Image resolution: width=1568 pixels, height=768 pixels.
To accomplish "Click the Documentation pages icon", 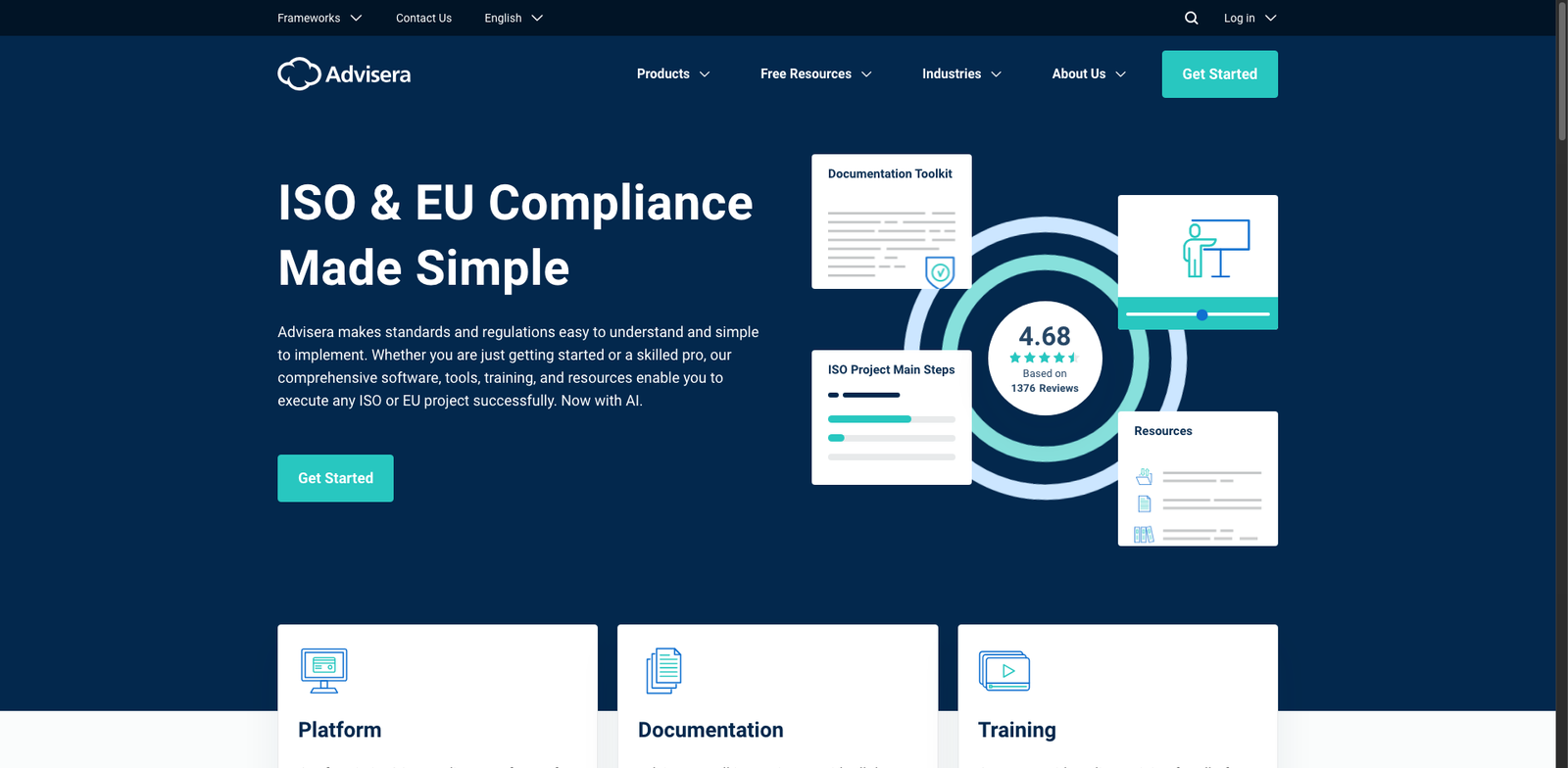I will tap(663, 671).
